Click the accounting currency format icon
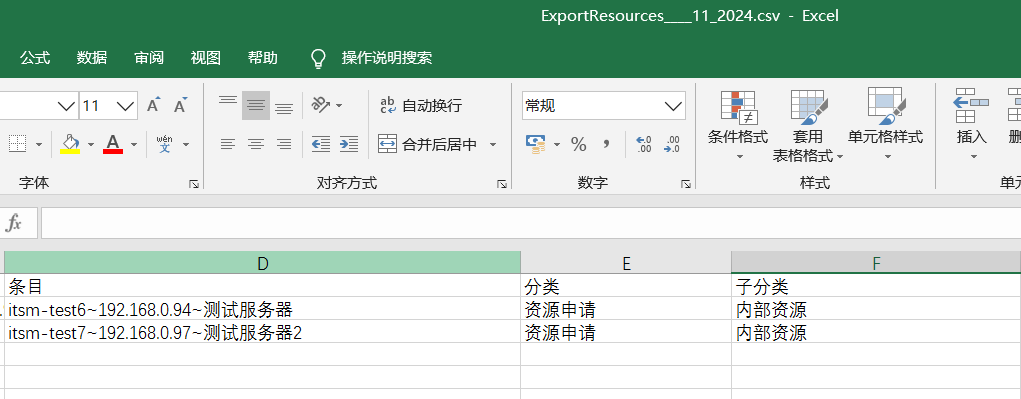 coord(535,144)
